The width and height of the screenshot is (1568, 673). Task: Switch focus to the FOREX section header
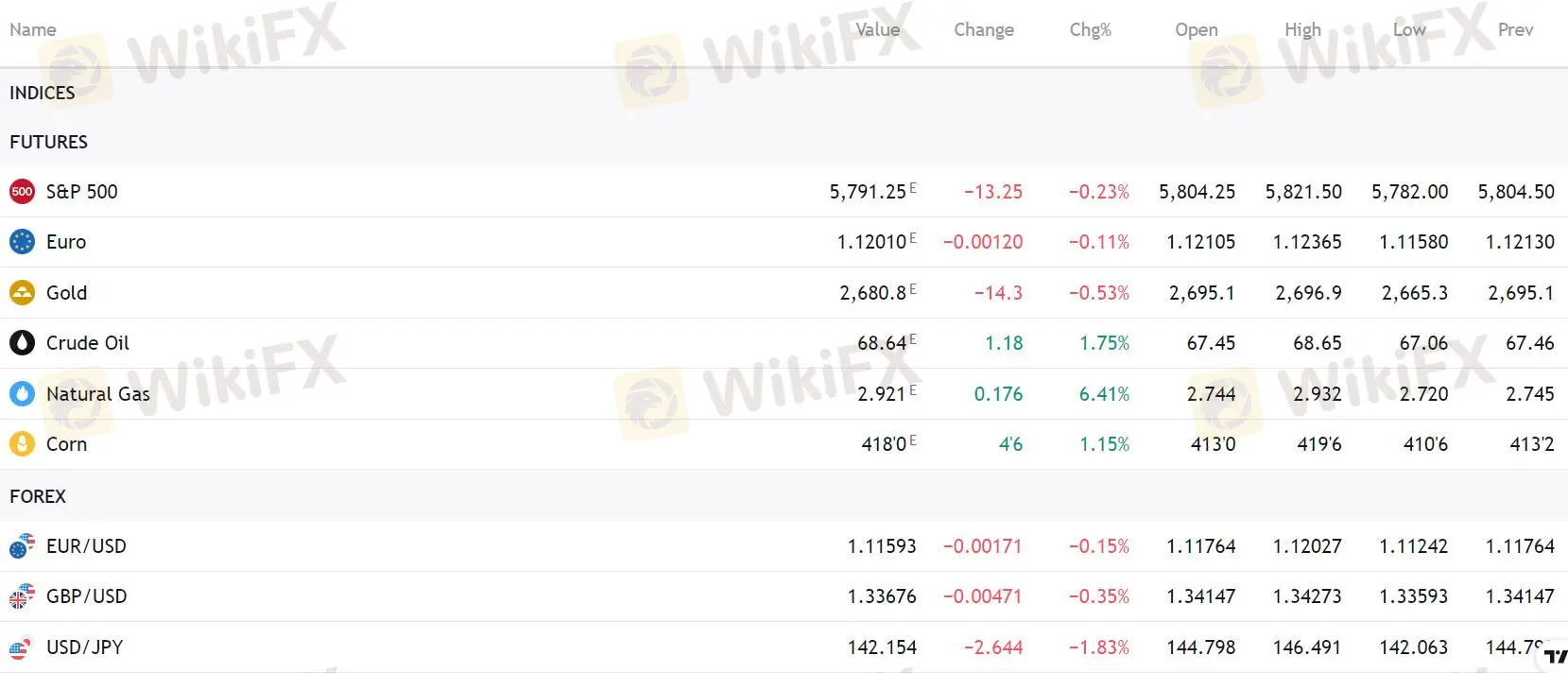[38, 496]
